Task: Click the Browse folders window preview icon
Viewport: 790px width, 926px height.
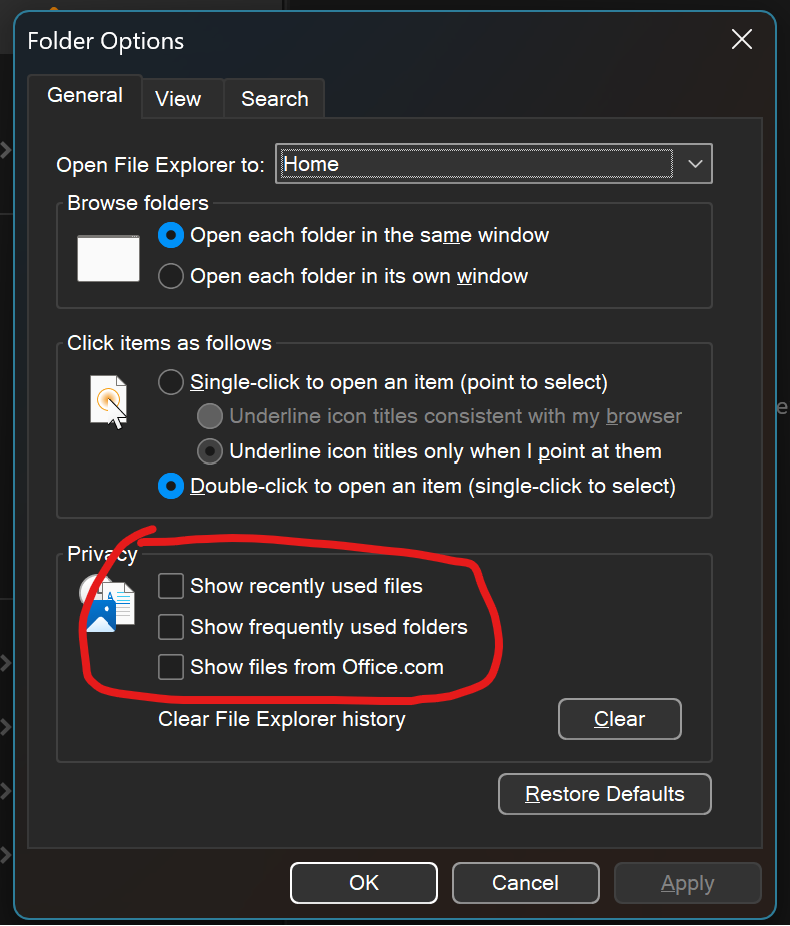Action: (x=109, y=259)
